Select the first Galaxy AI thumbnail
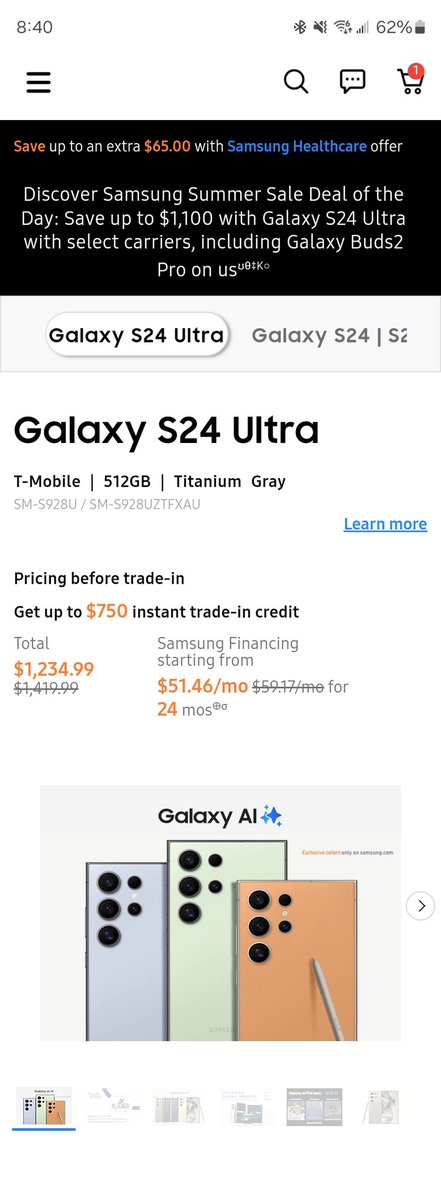This screenshot has width=441, height=1200. click(44, 1107)
